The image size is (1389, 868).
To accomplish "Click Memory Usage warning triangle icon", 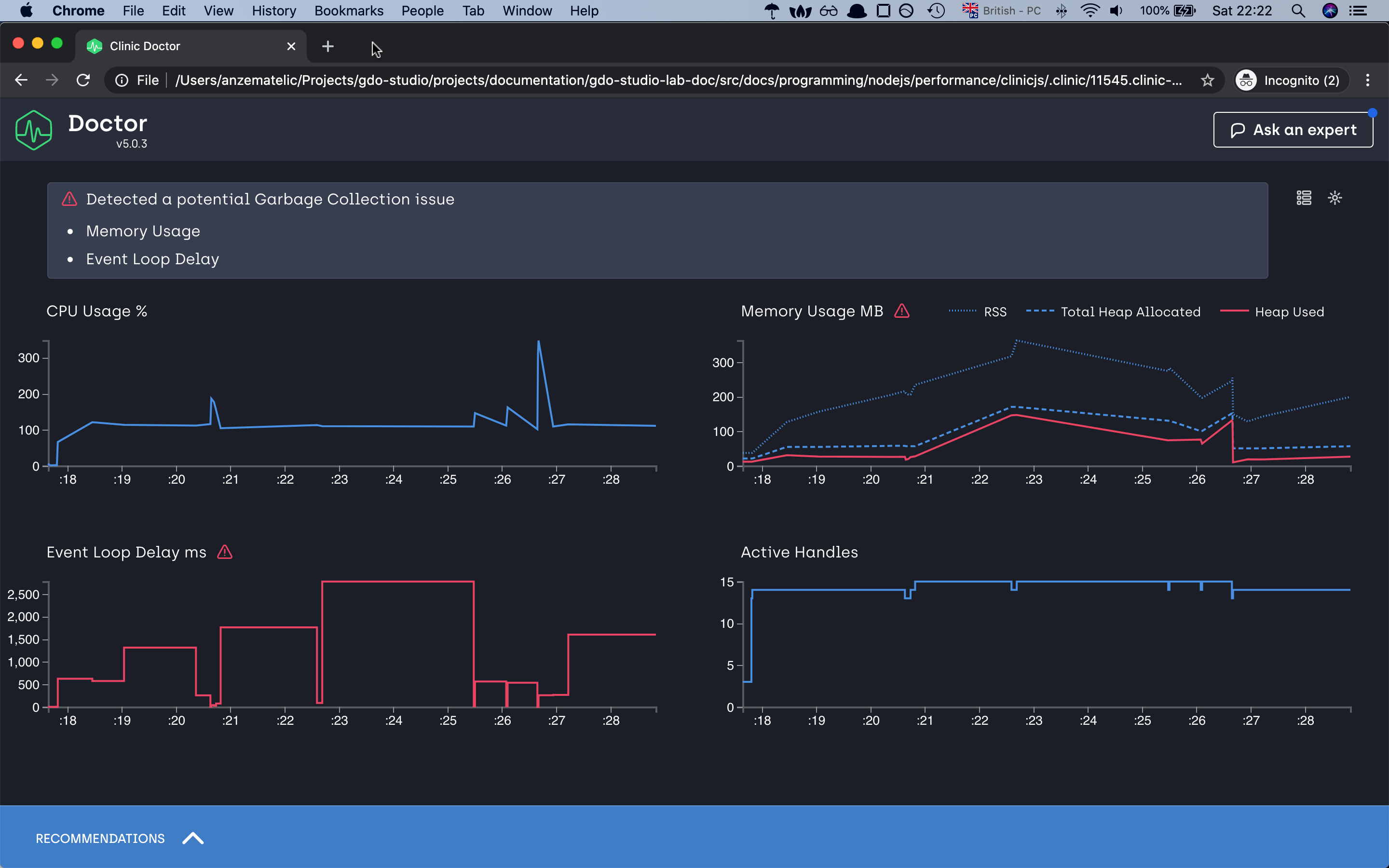I will 902,311.
